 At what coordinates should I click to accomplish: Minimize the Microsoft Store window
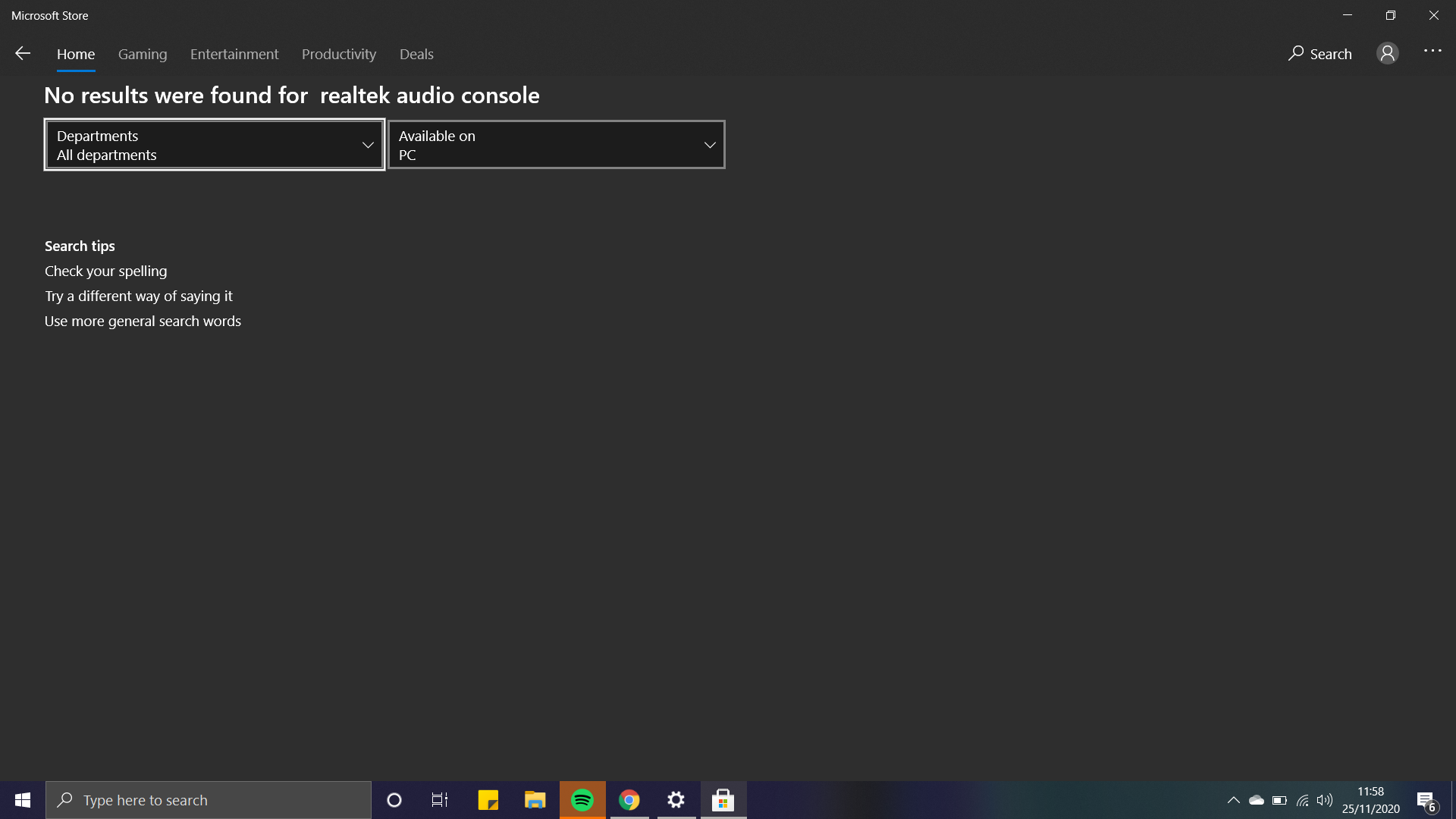point(1348,15)
